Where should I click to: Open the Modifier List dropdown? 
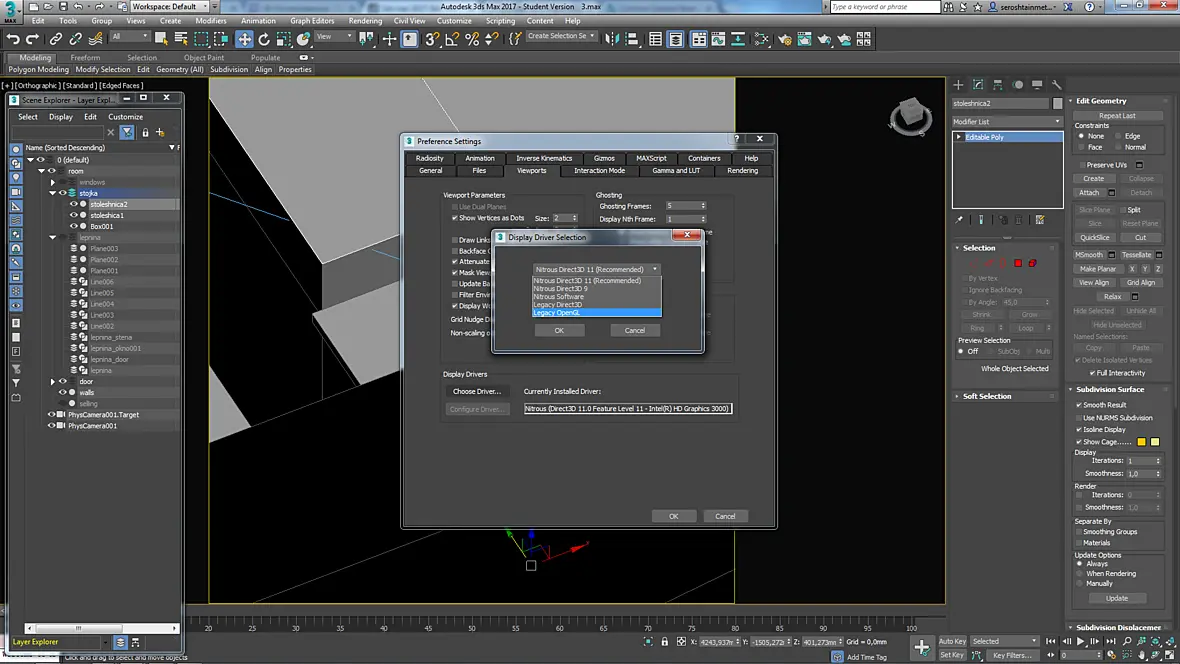[x=1007, y=121]
